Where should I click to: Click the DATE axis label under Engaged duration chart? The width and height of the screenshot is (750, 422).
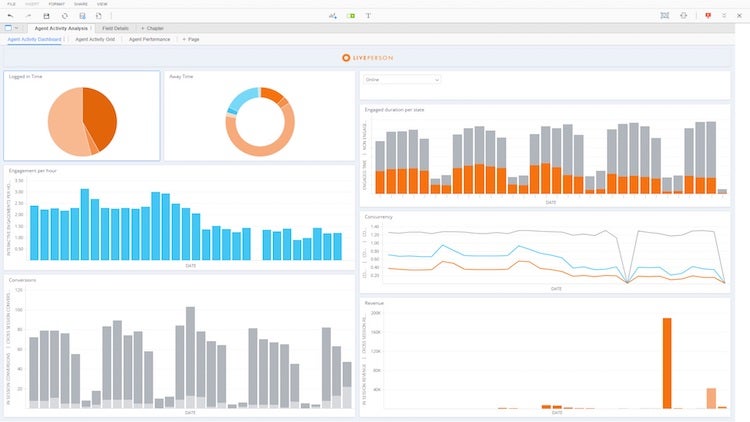pyautogui.click(x=551, y=202)
